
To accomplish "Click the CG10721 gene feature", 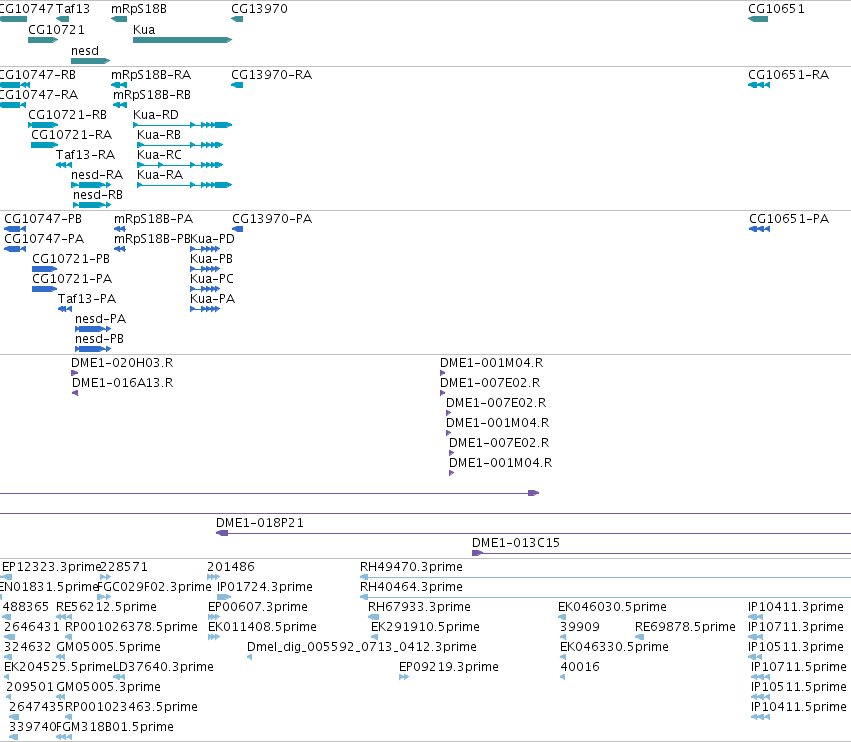I will pyautogui.click(x=43, y=40).
